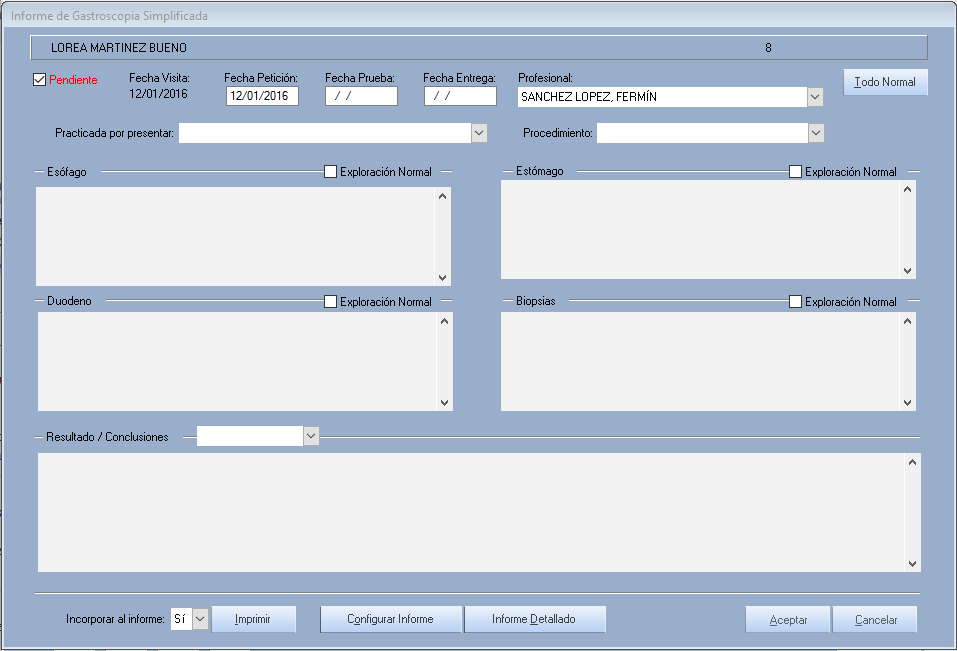The width and height of the screenshot is (957, 651).
Task: Open Incorporar al informe dropdown
Action: (x=200, y=619)
